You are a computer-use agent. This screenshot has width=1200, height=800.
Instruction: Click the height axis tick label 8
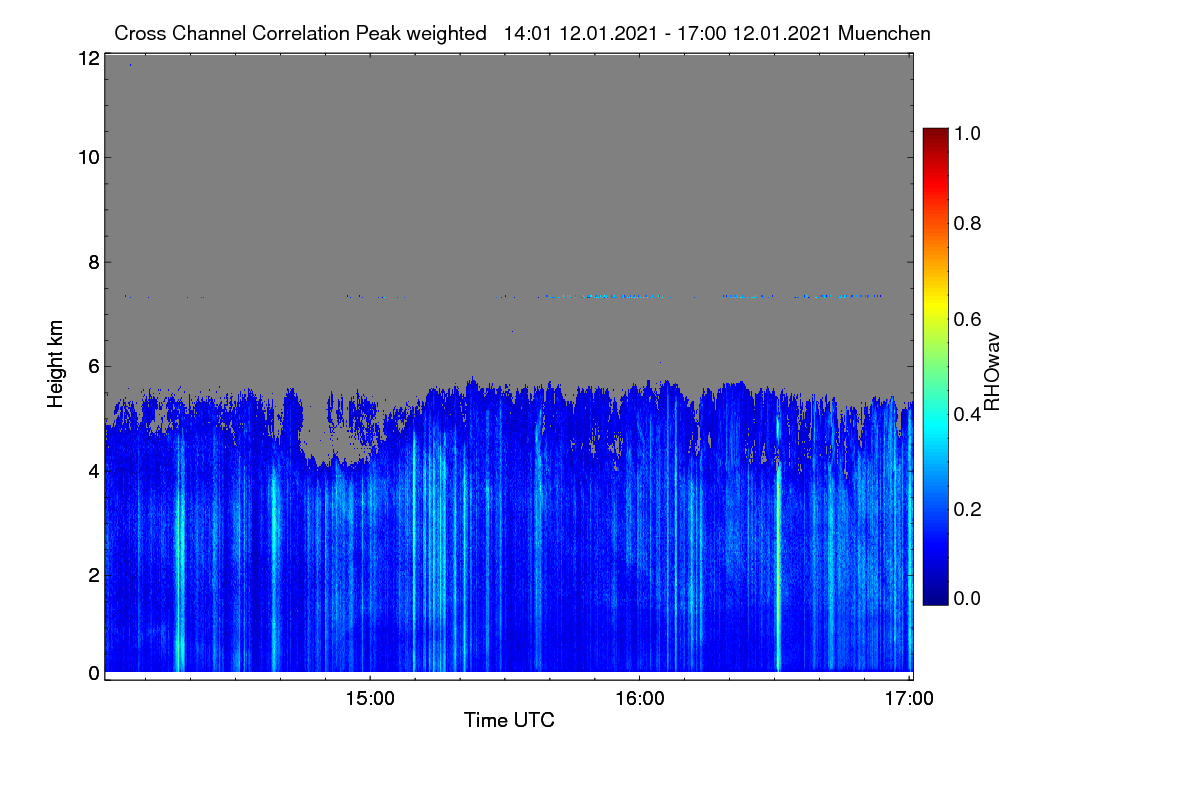[x=94, y=262]
